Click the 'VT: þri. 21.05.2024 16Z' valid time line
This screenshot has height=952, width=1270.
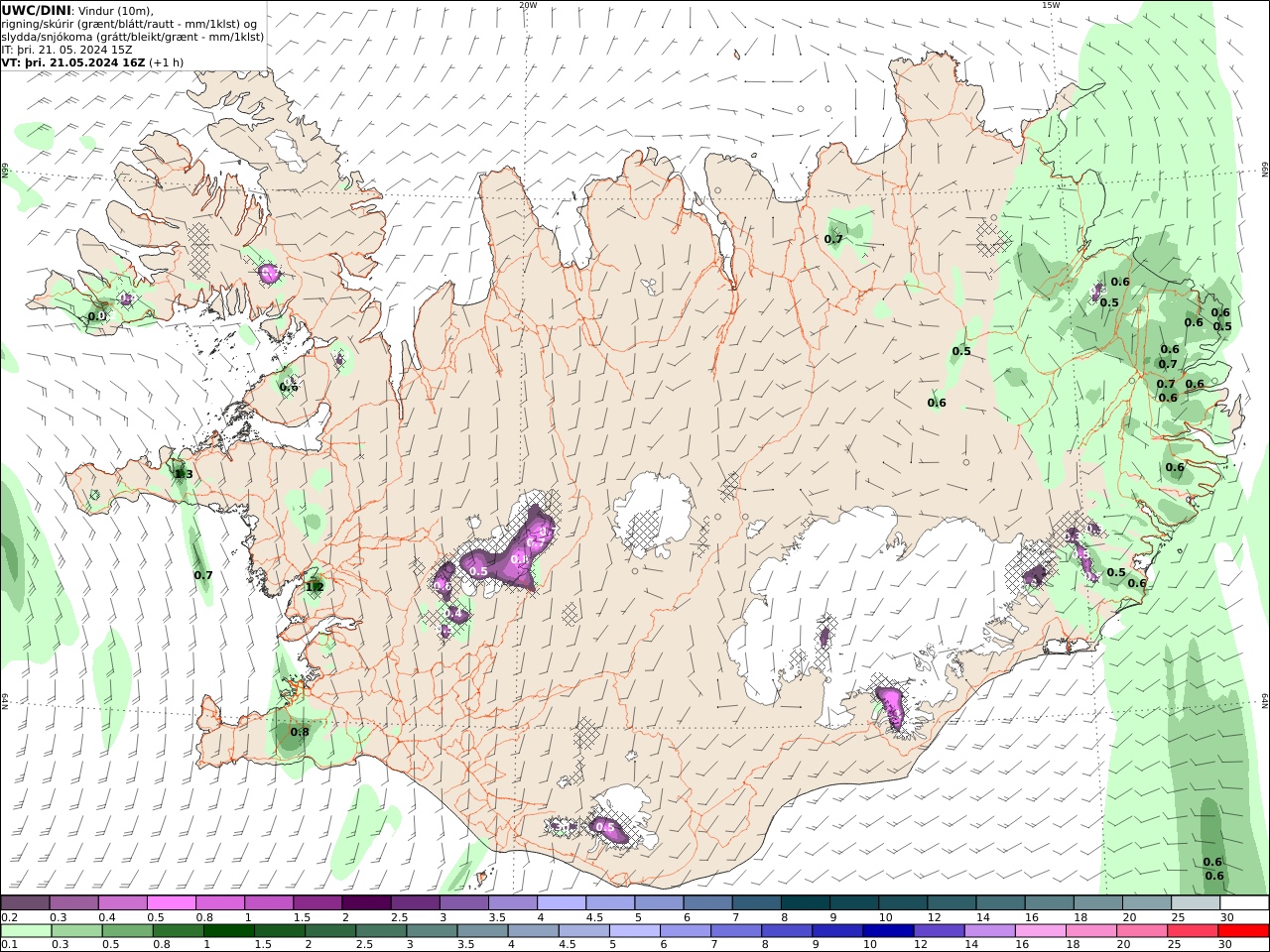(73, 61)
